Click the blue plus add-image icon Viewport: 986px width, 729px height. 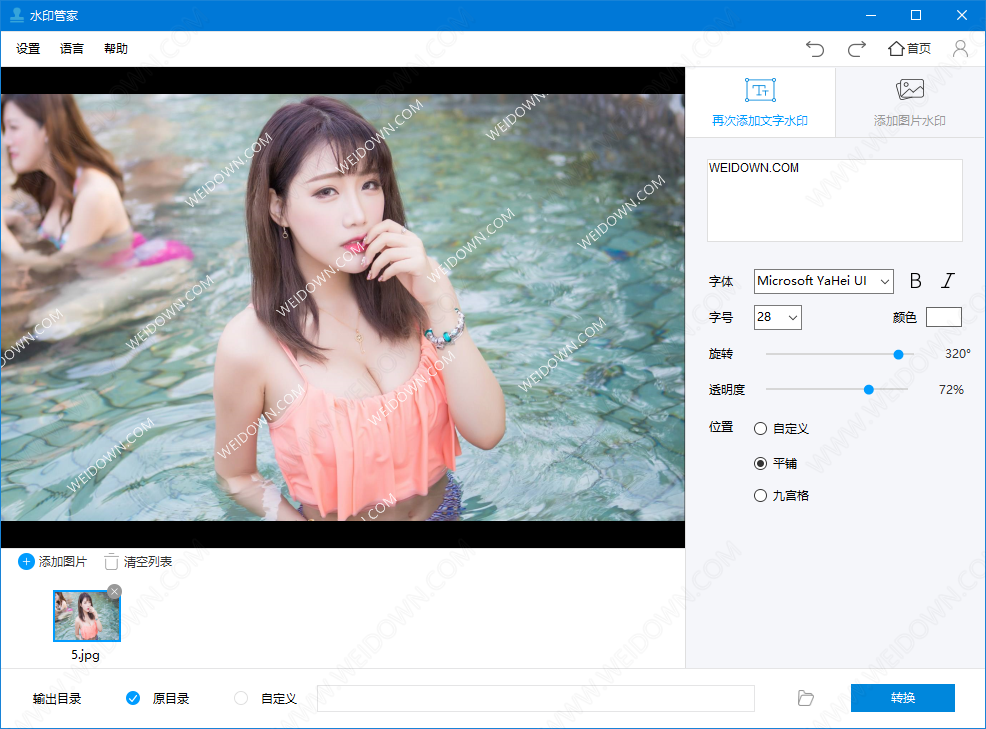click(26, 562)
